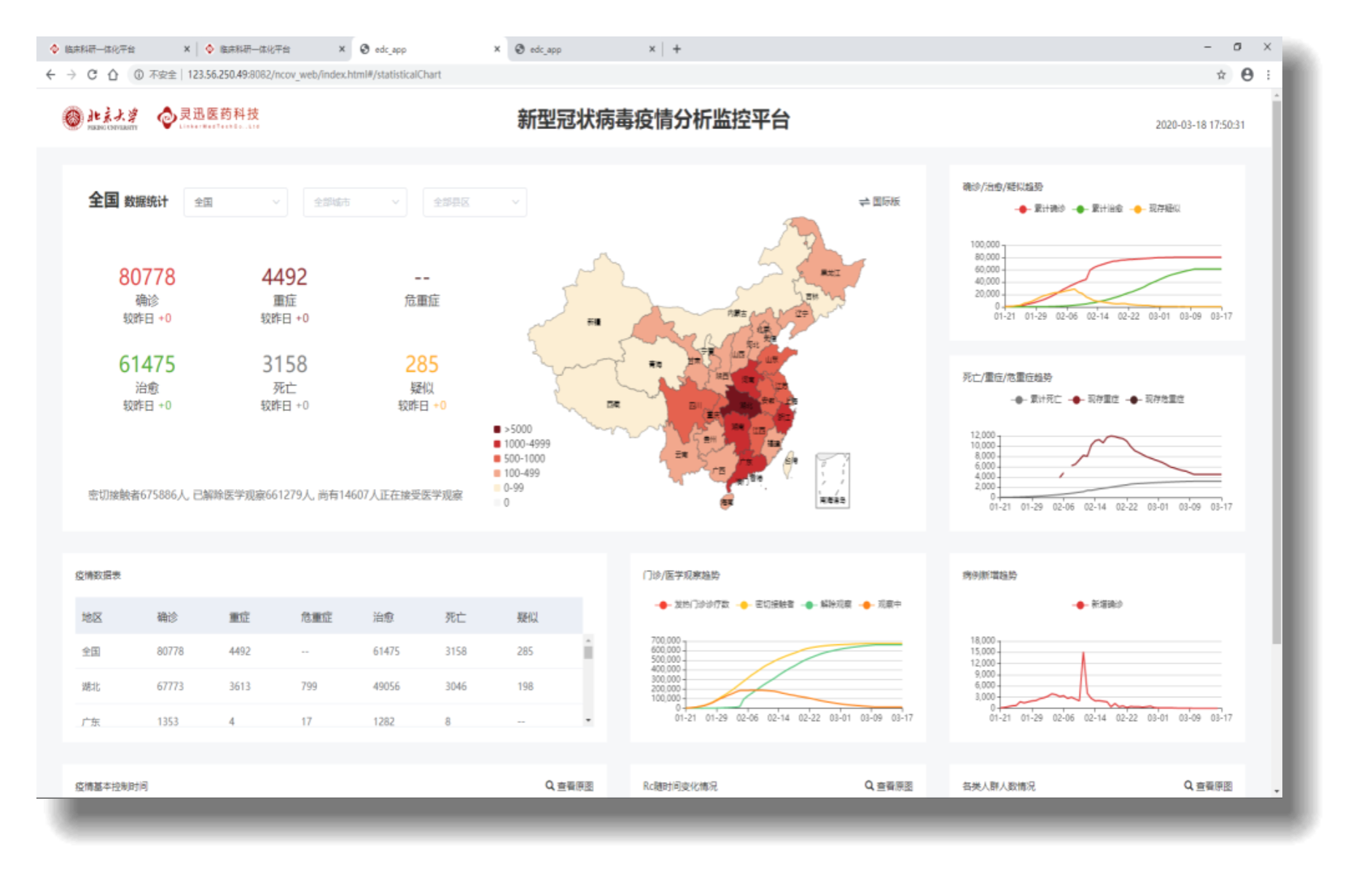Click the Peking University logo
The height and width of the screenshot is (884, 1372).
click(x=100, y=117)
